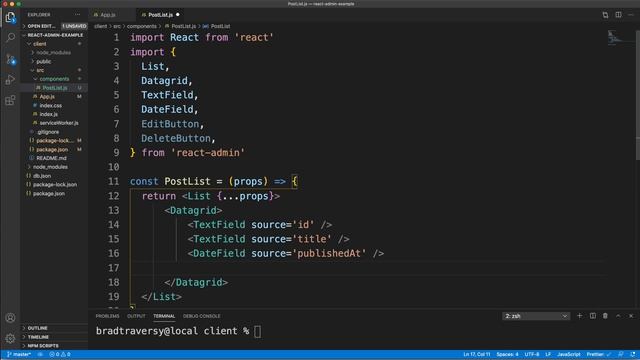Click the feedback icon in status bar

[621, 354]
